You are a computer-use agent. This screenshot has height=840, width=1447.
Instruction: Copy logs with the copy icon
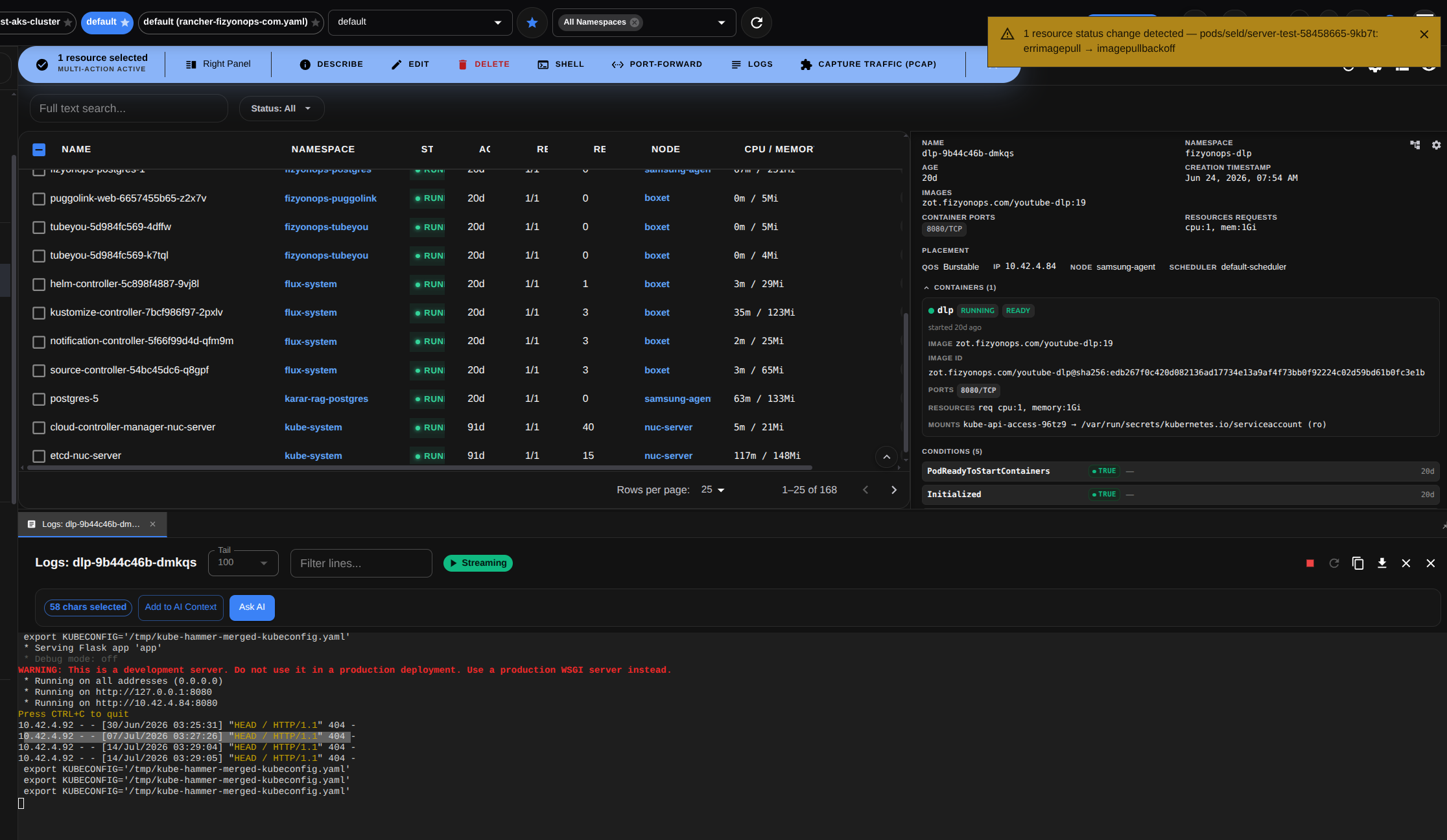(1358, 563)
